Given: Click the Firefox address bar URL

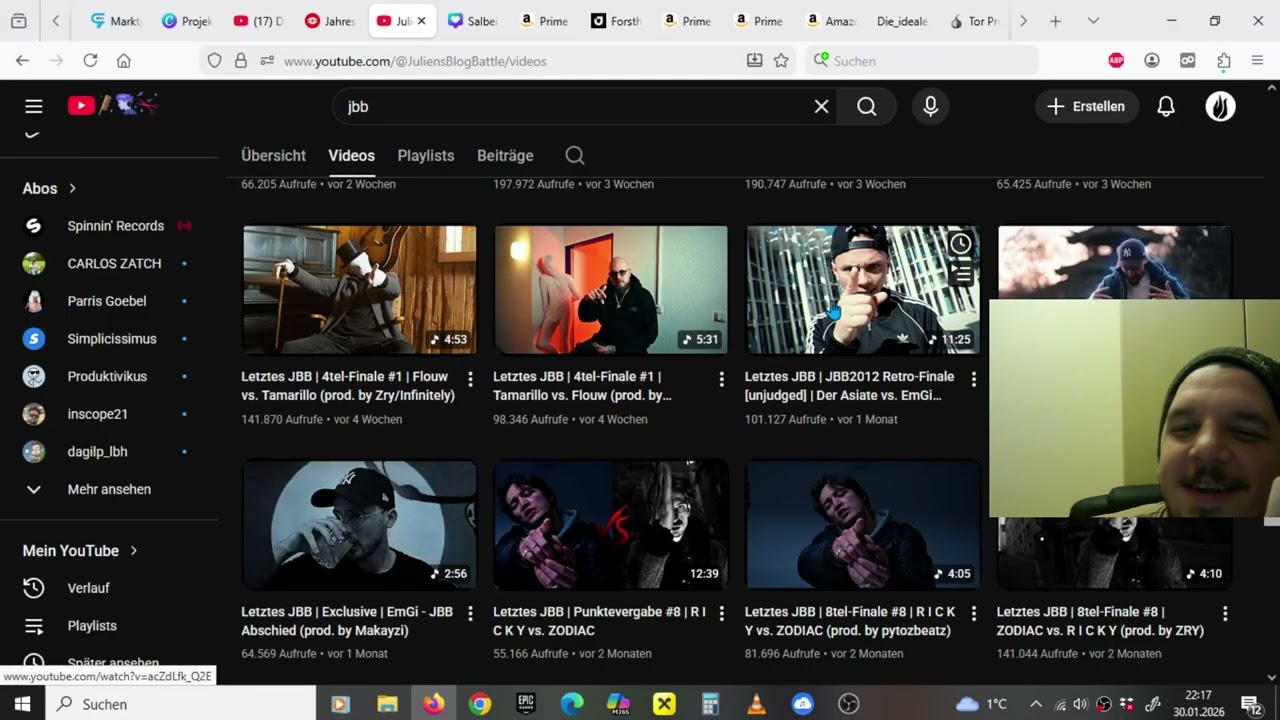Looking at the screenshot, I should pyautogui.click(x=415, y=61).
